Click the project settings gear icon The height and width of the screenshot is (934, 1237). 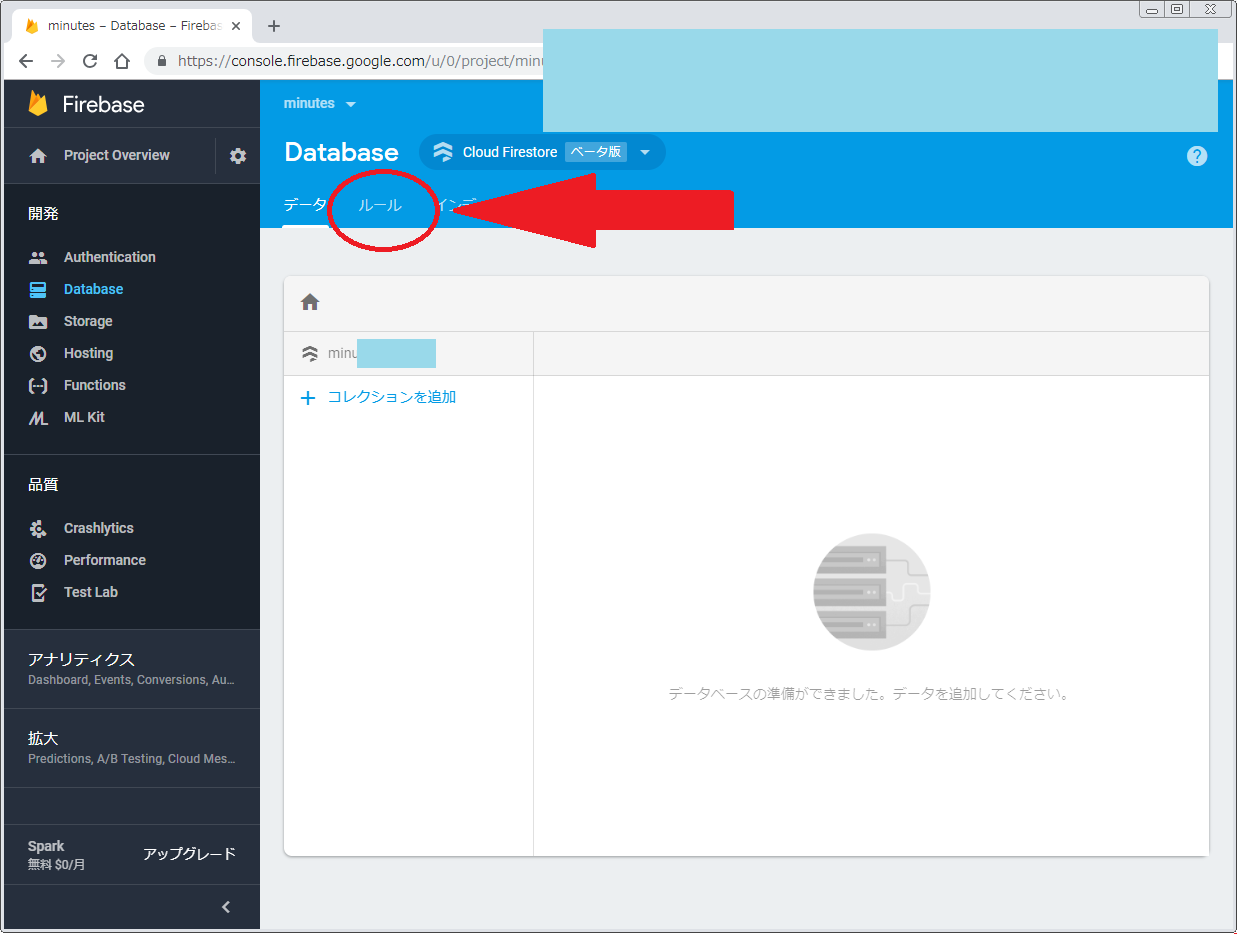point(238,156)
